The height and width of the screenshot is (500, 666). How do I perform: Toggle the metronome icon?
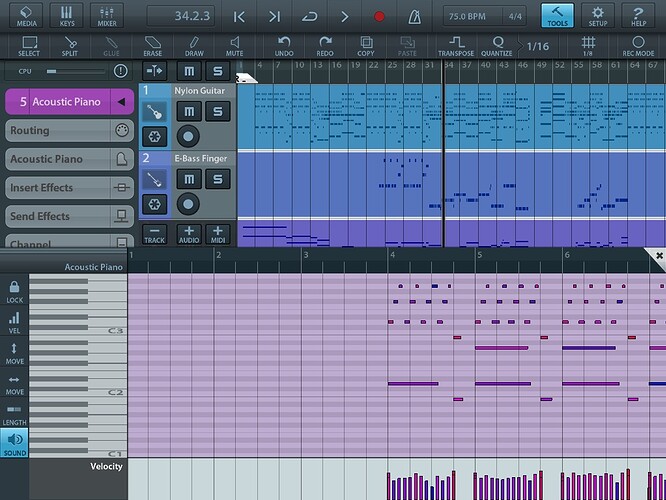(414, 16)
